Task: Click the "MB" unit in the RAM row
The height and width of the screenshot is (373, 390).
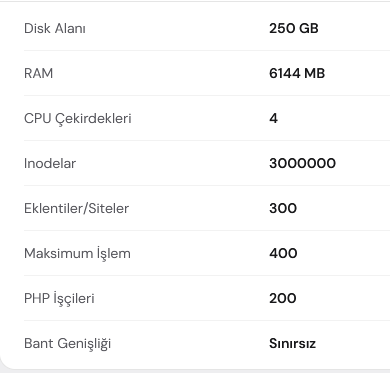Action: click(314, 73)
